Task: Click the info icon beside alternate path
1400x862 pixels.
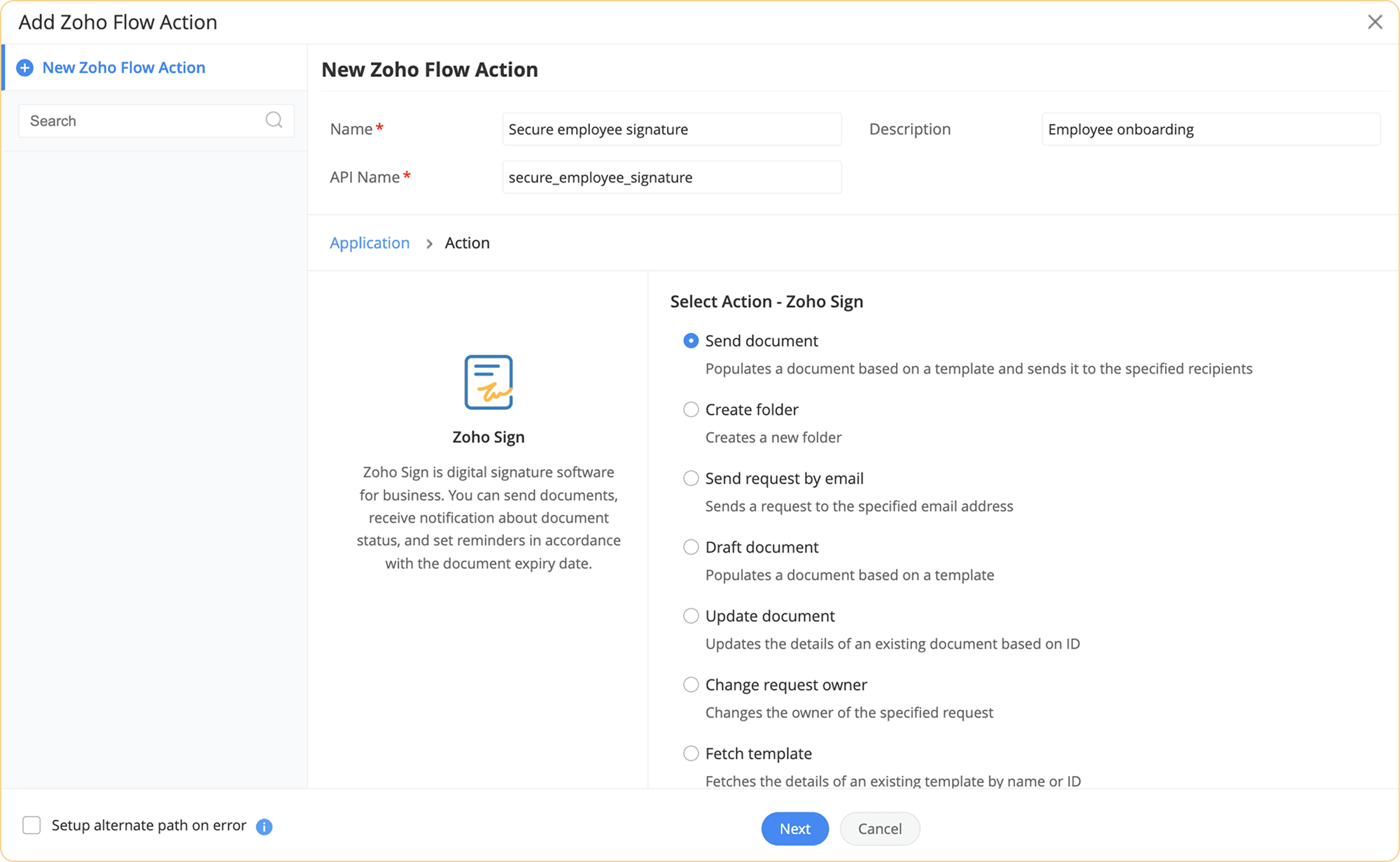Action: click(x=264, y=827)
